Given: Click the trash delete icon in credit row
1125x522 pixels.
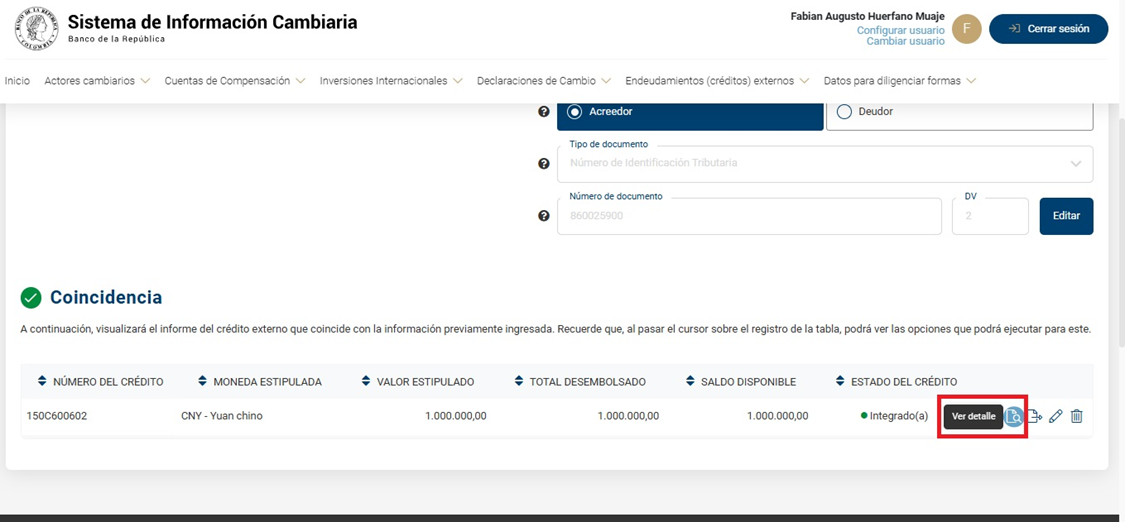Looking at the screenshot, I should coord(1077,416).
